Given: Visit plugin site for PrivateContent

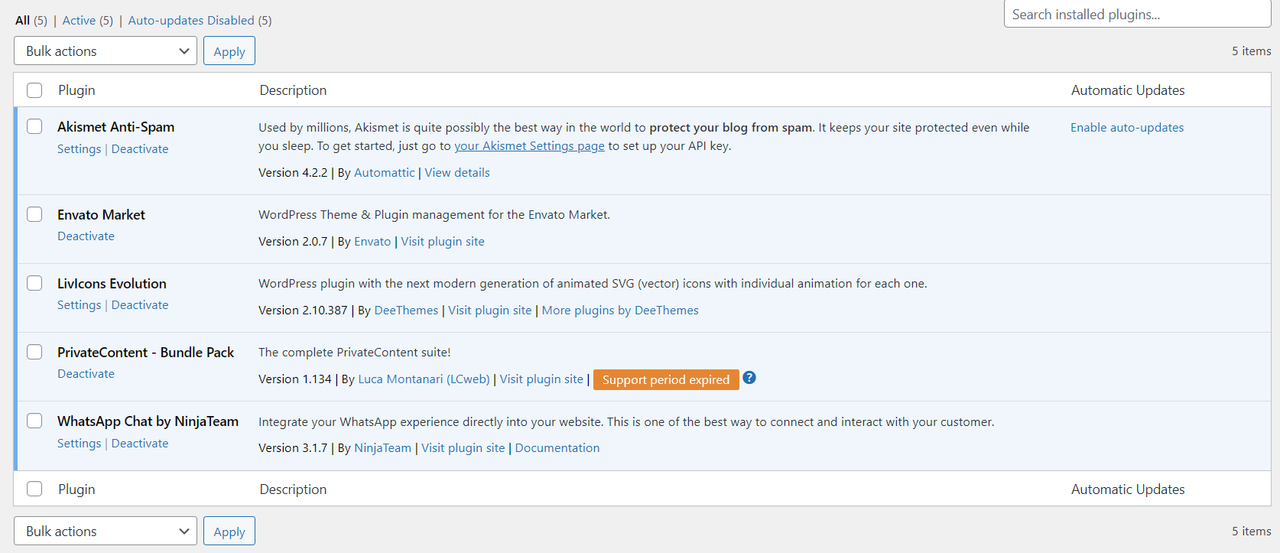Looking at the screenshot, I should point(541,379).
